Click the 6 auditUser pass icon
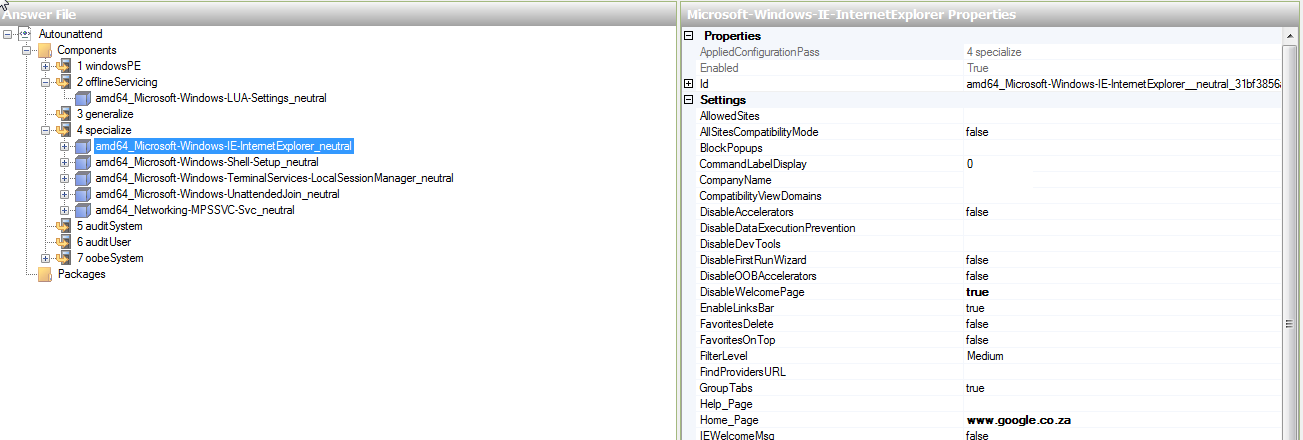The height and width of the screenshot is (440, 1303). (63, 242)
